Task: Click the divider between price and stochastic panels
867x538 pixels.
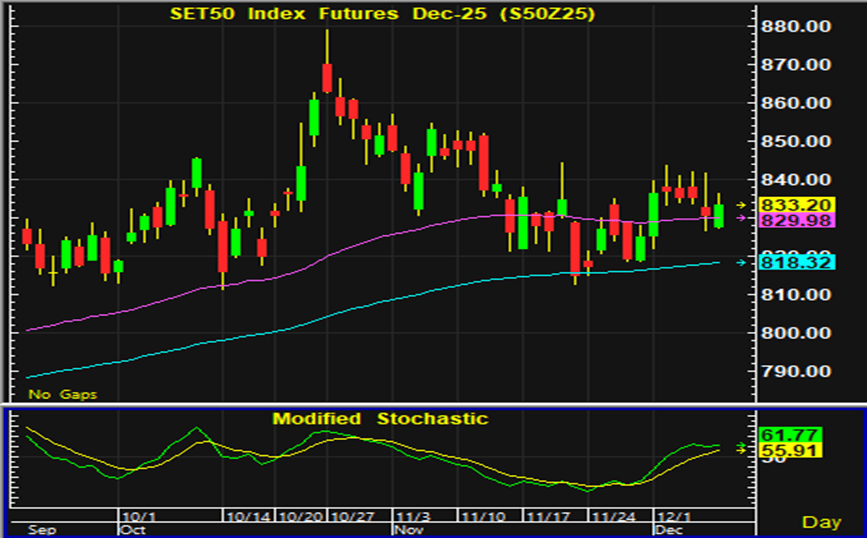Action: [380, 404]
